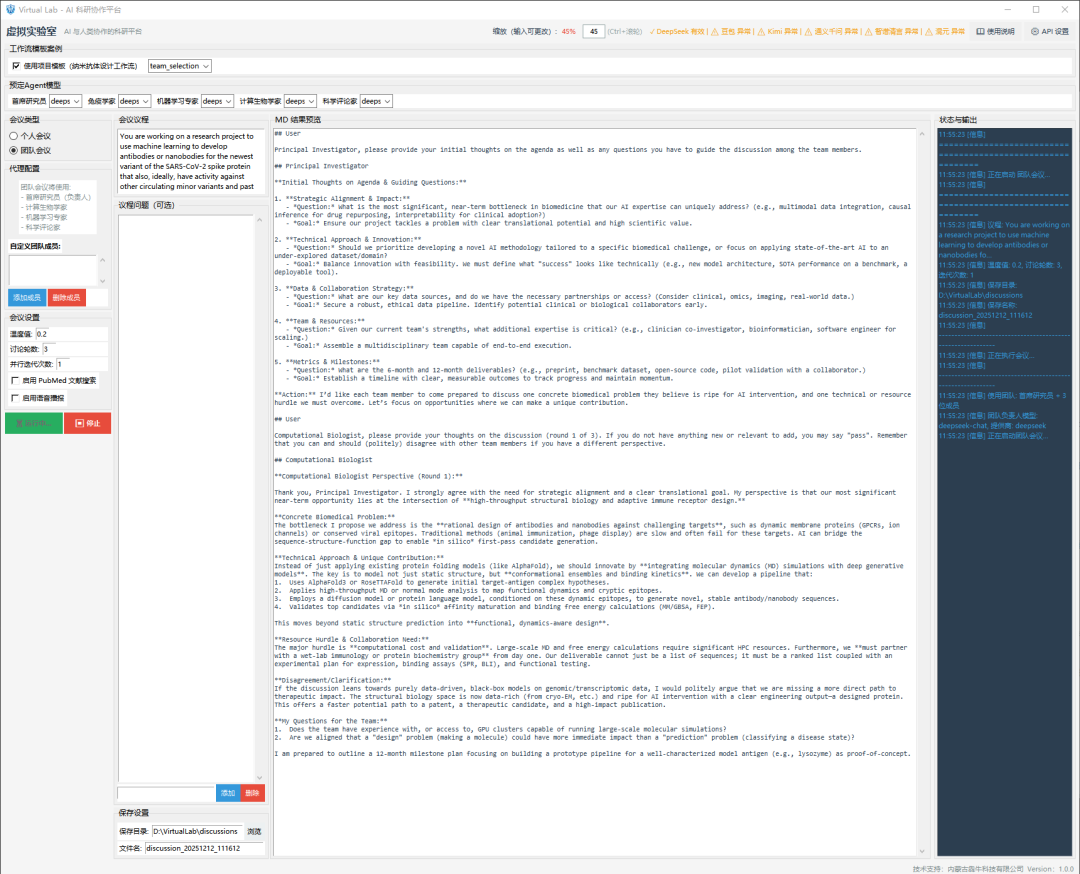
Task: Click the hourglass 运行中 running button
Action: tap(34, 423)
